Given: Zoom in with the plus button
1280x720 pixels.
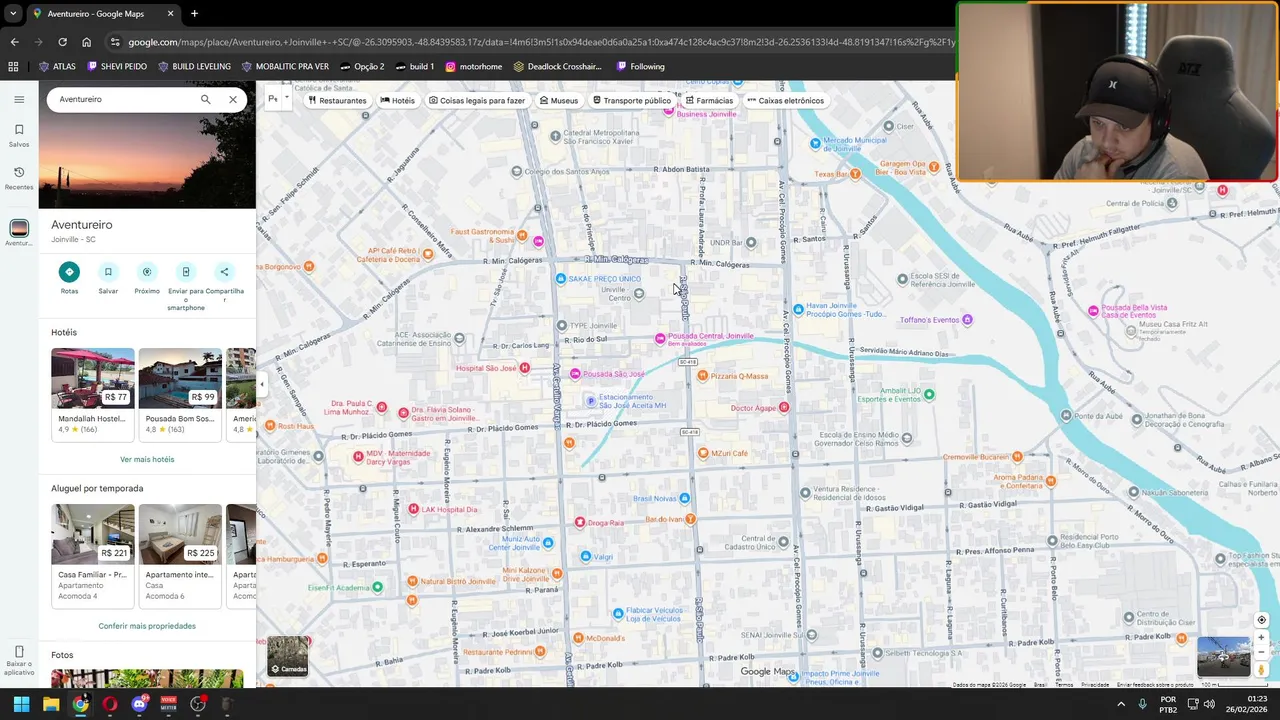Looking at the screenshot, I should point(1261,637).
